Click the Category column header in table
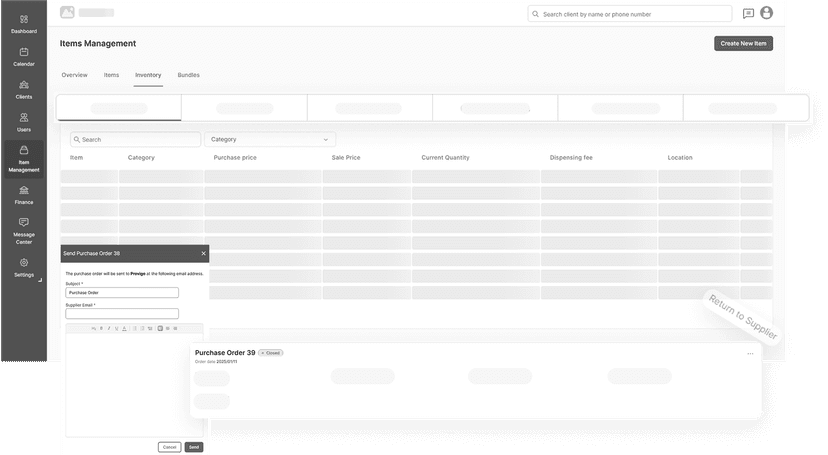 tap(141, 157)
